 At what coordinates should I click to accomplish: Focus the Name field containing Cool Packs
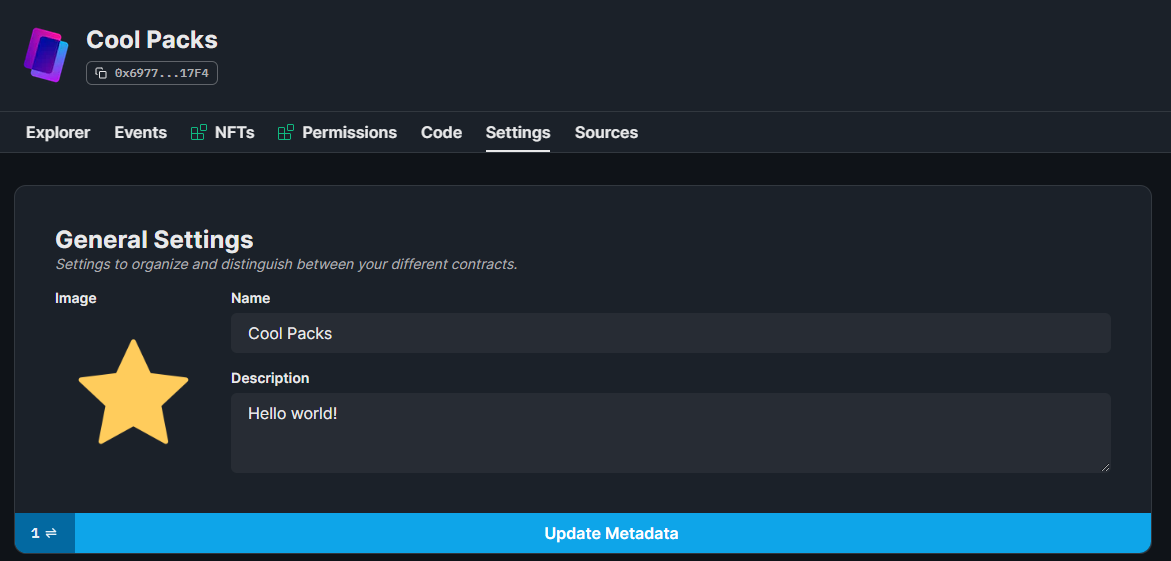point(670,333)
